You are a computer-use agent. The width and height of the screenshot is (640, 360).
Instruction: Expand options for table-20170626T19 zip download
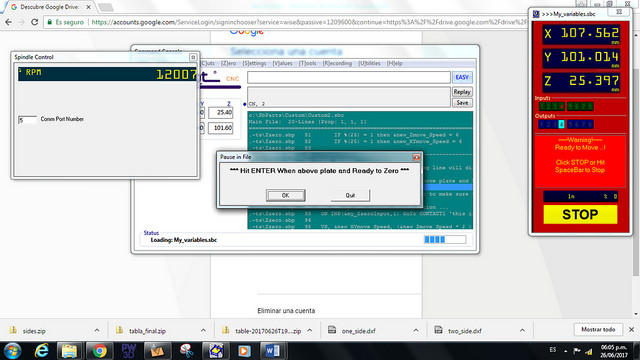[310, 330]
